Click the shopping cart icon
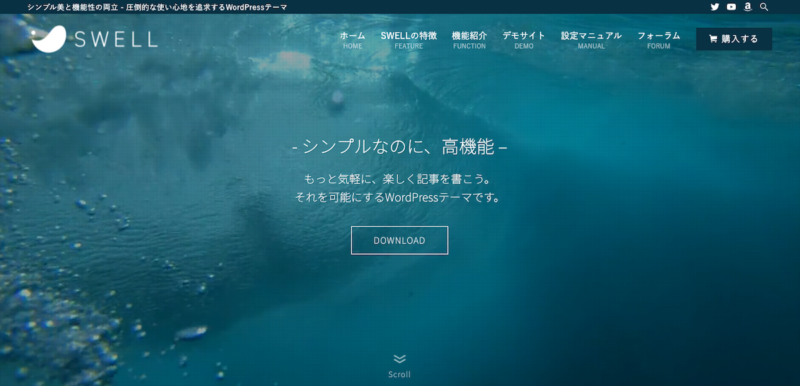This screenshot has width=800, height=386. click(713, 39)
